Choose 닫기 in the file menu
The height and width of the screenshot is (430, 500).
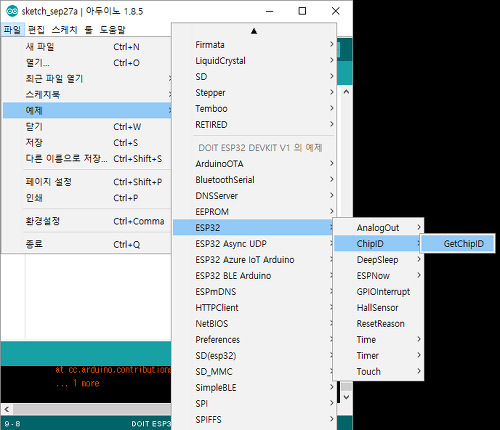[87, 127]
